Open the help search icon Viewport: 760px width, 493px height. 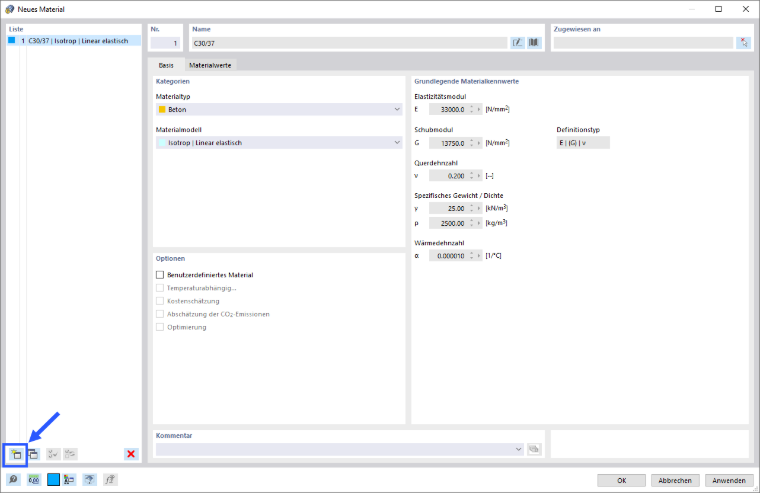point(13,480)
